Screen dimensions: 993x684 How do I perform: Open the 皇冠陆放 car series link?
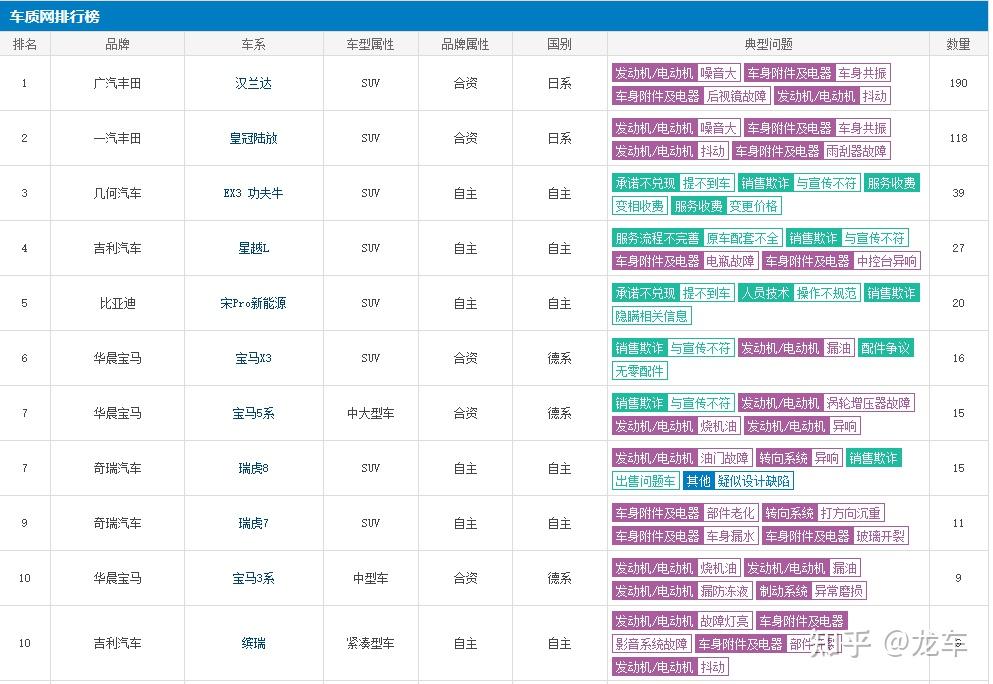click(253, 138)
